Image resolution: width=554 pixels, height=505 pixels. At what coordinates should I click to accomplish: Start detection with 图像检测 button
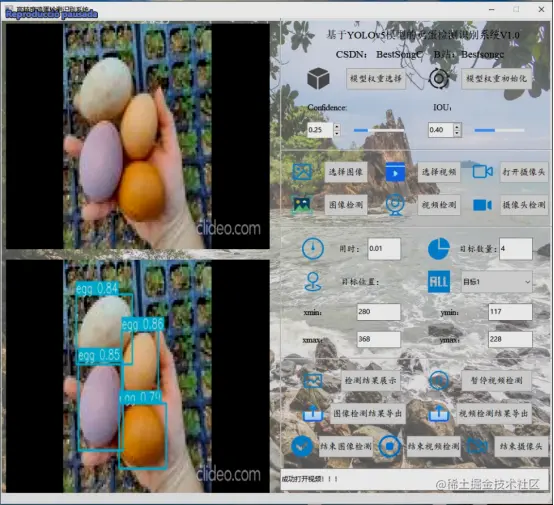346,205
